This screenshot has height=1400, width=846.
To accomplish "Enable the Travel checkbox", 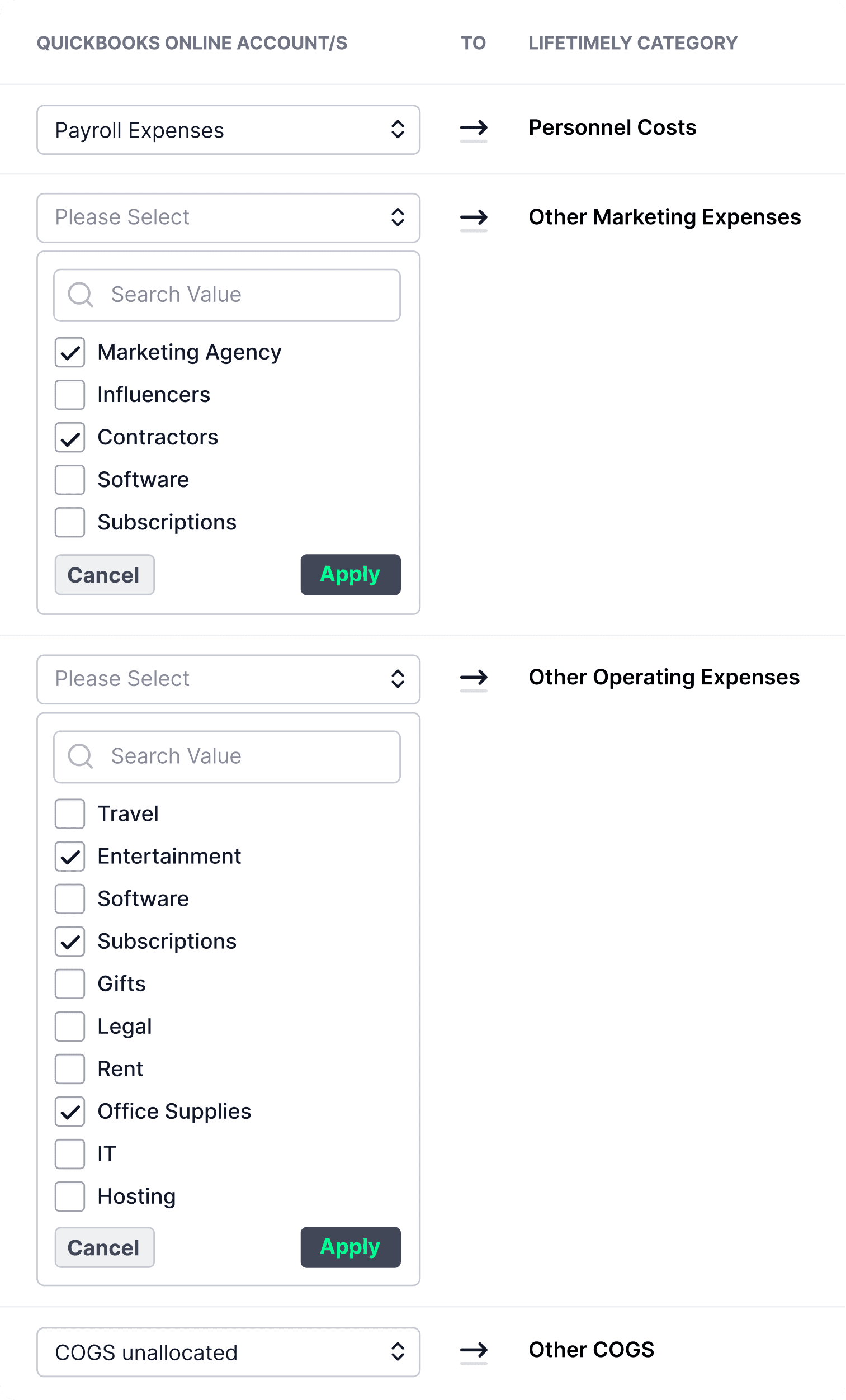I will point(70,813).
